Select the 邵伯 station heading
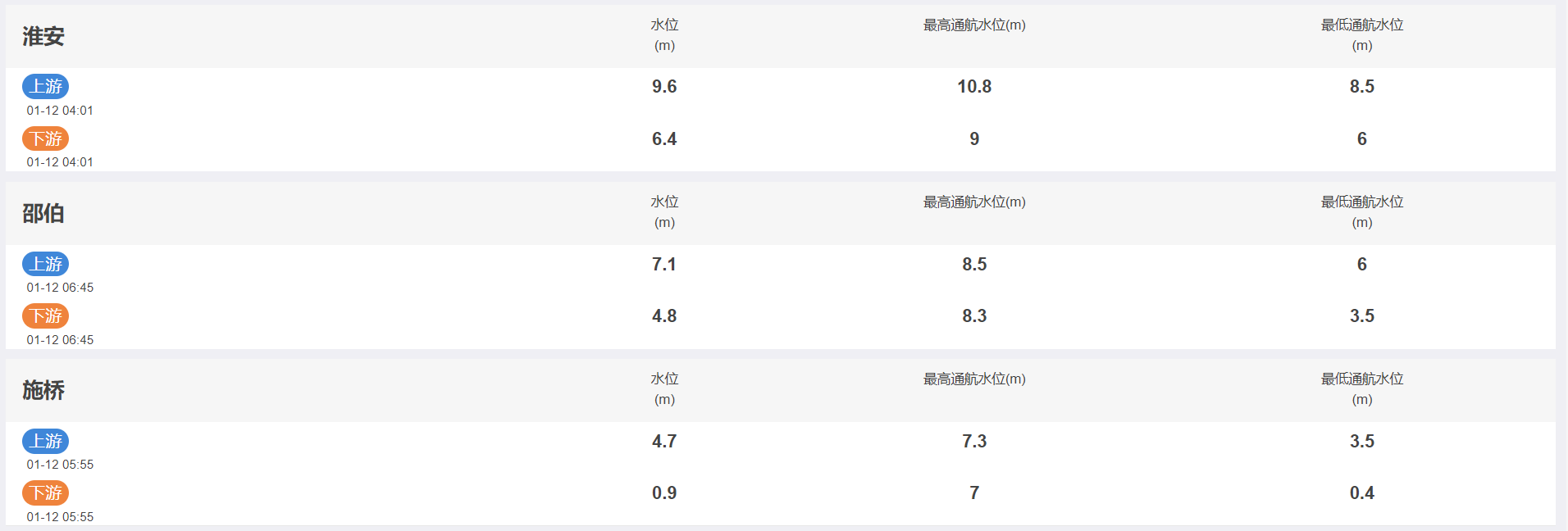1568x531 pixels. pyautogui.click(x=43, y=213)
